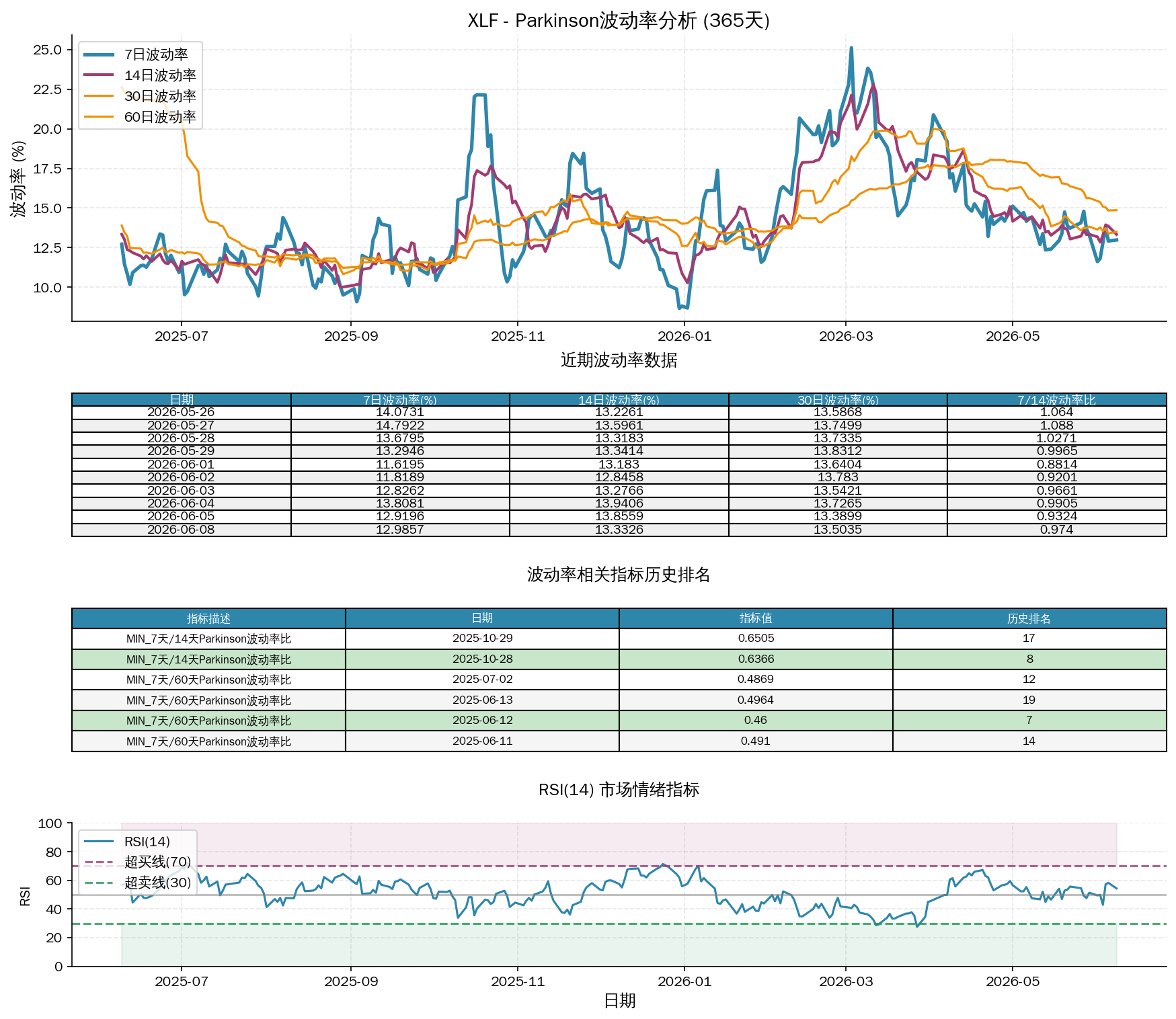Click the 历史排名 column header
Viewport: 1176px width, 1019px height.
tap(1029, 618)
